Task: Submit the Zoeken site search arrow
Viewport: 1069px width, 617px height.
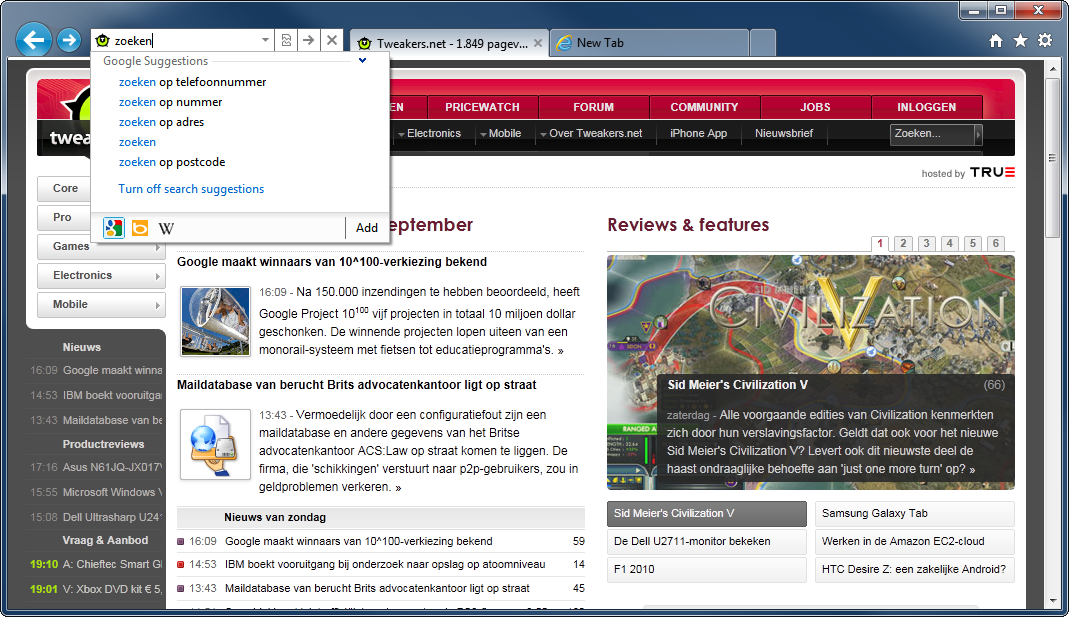Action: coord(978,134)
